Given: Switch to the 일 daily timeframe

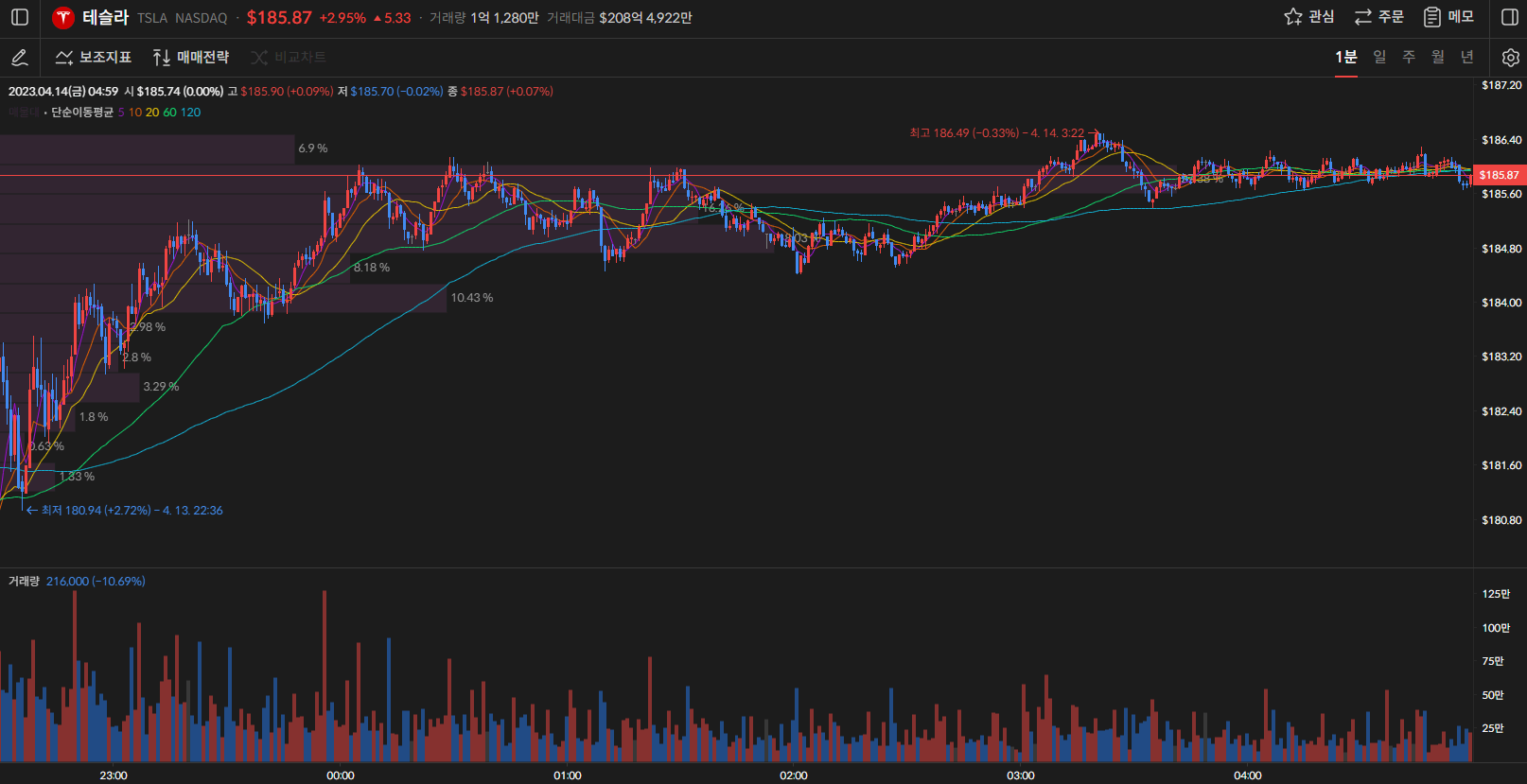Looking at the screenshot, I should point(1379,57).
